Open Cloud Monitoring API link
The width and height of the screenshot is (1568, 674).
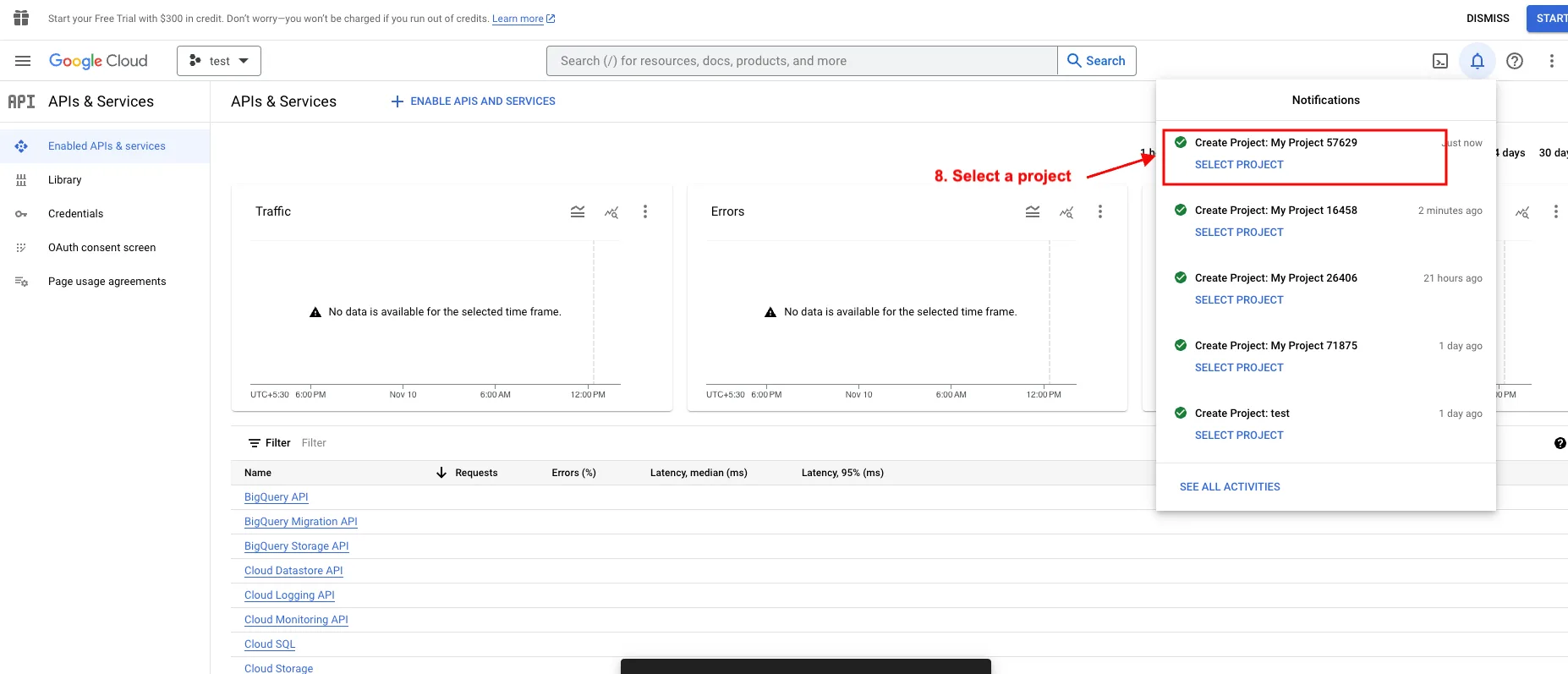pyautogui.click(x=296, y=620)
